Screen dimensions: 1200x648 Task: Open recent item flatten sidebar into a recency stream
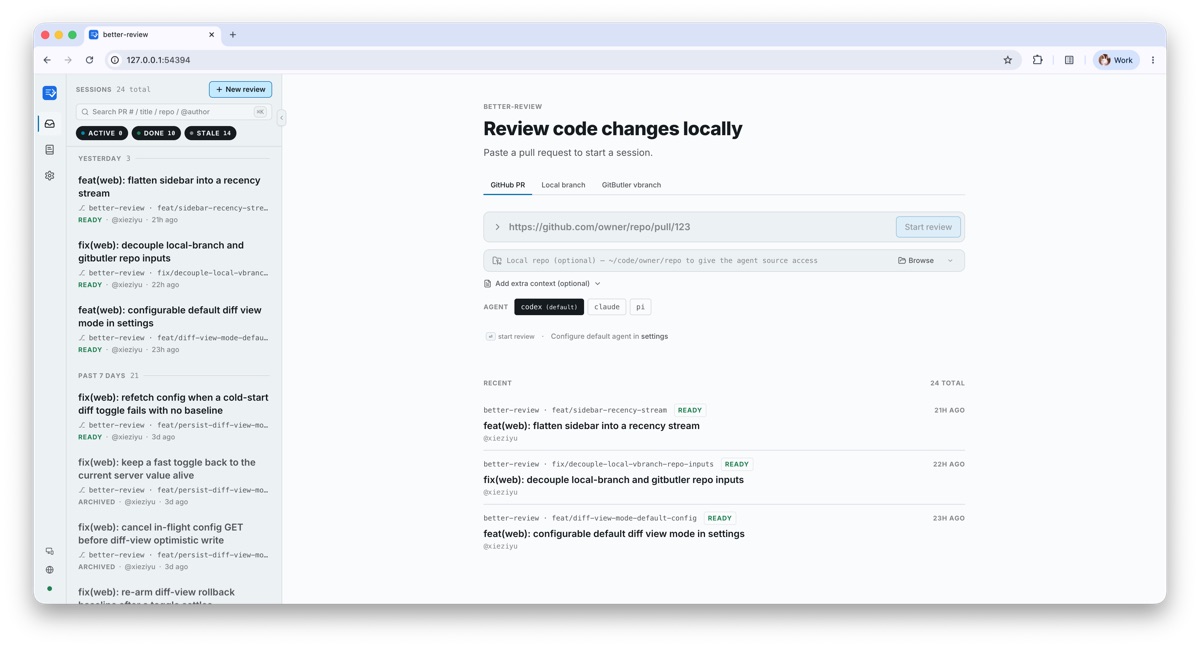tap(724, 424)
